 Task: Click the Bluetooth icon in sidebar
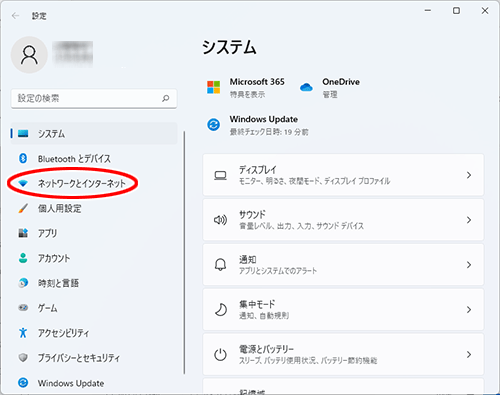23,158
